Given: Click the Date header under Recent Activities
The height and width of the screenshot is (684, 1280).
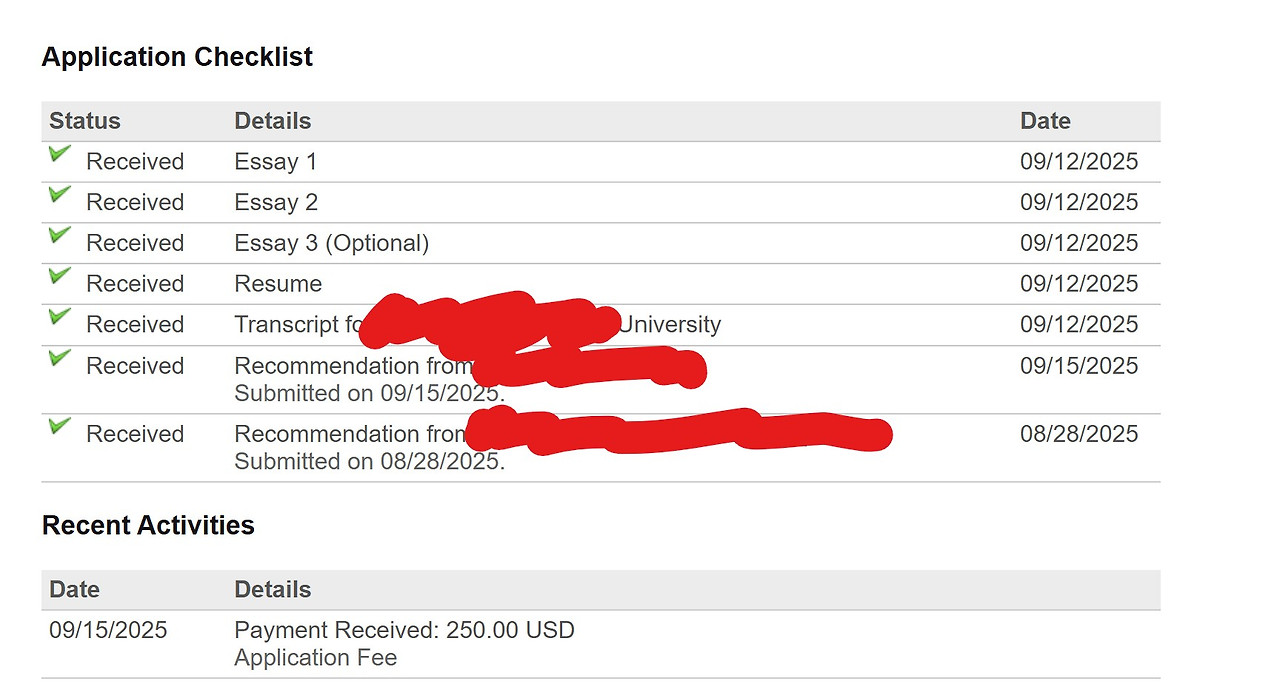Looking at the screenshot, I should coord(74,590).
